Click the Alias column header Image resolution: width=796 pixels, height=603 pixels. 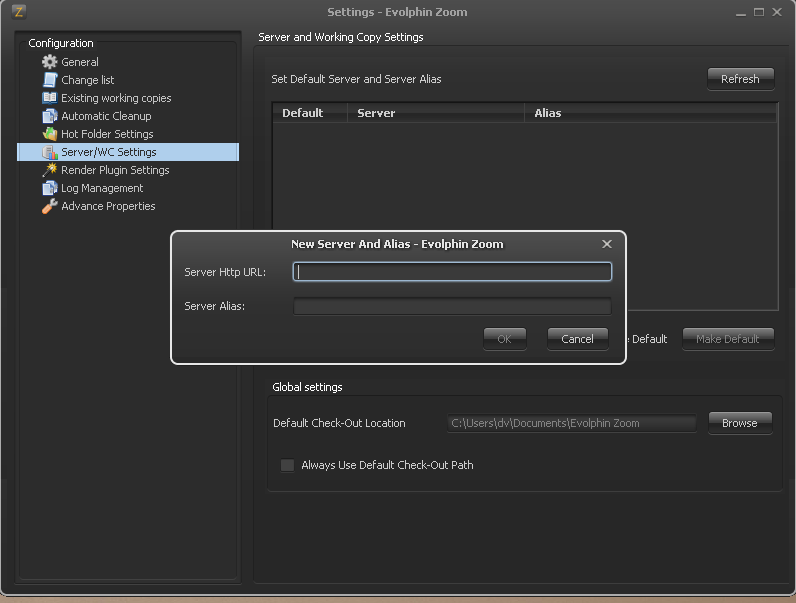(x=650, y=113)
